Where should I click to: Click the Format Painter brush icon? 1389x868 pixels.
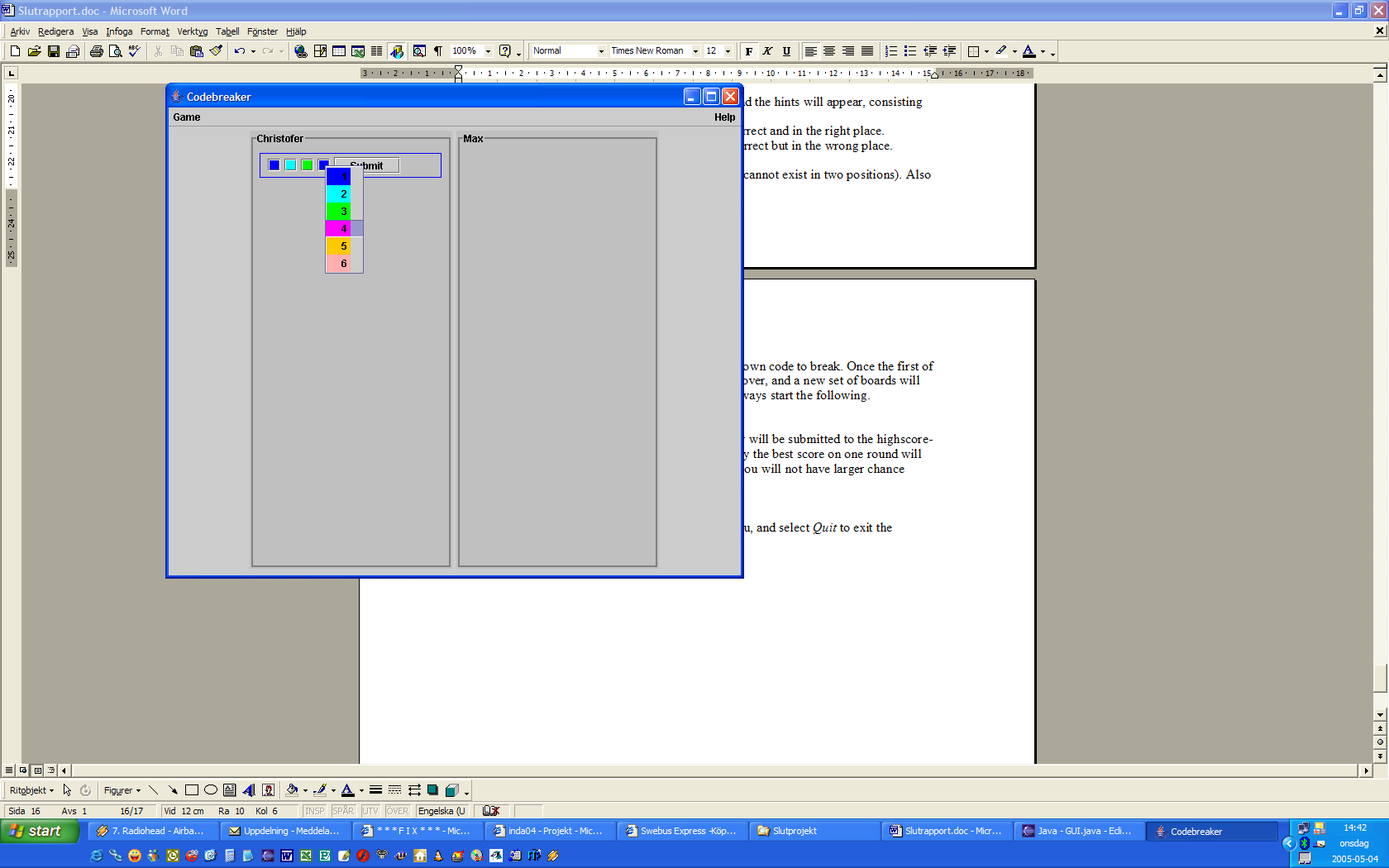tap(216, 51)
